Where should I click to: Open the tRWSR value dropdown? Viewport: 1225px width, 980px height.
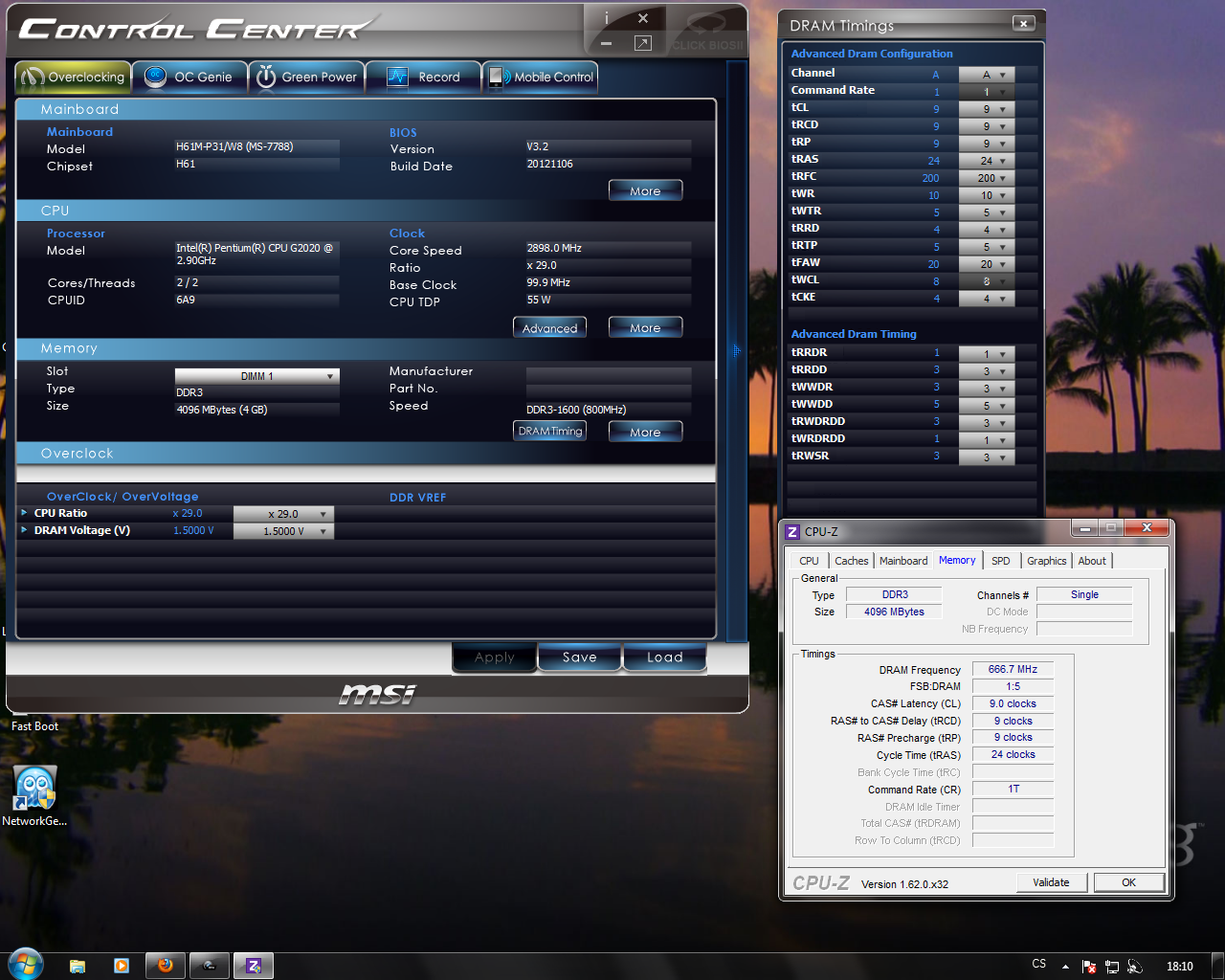(986, 457)
